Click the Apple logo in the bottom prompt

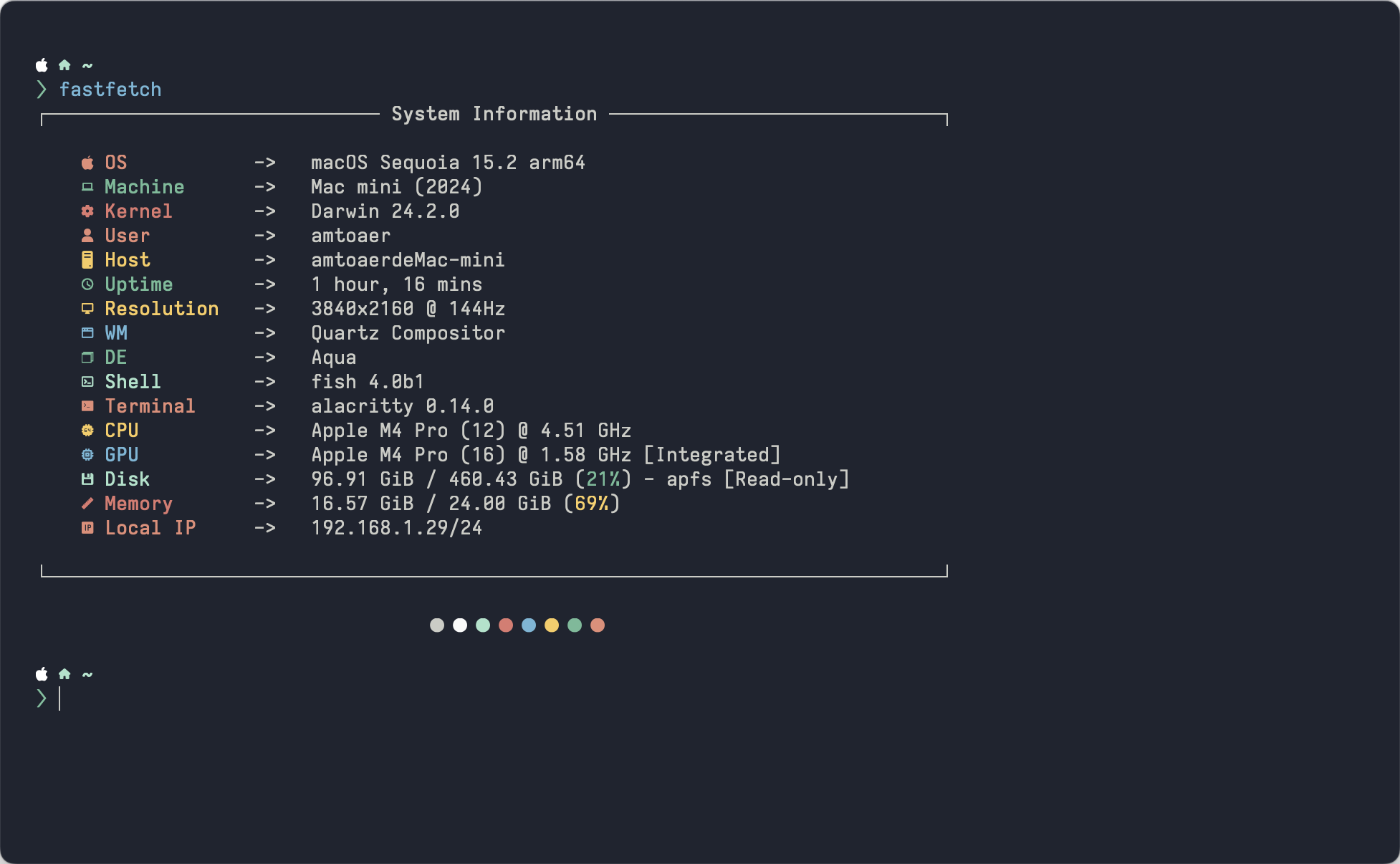click(x=42, y=674)
